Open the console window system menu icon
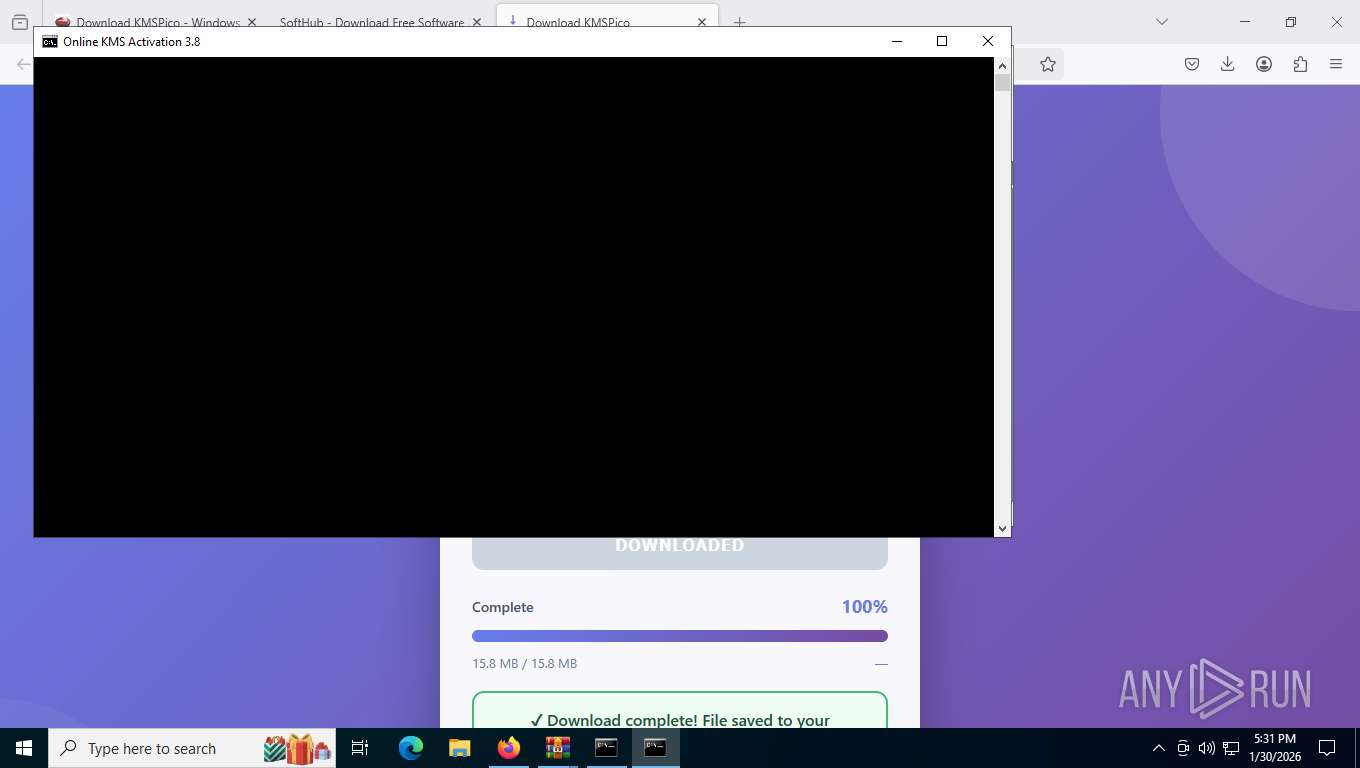This screenshot has width=1360, height=768. (x=49, y=41)
